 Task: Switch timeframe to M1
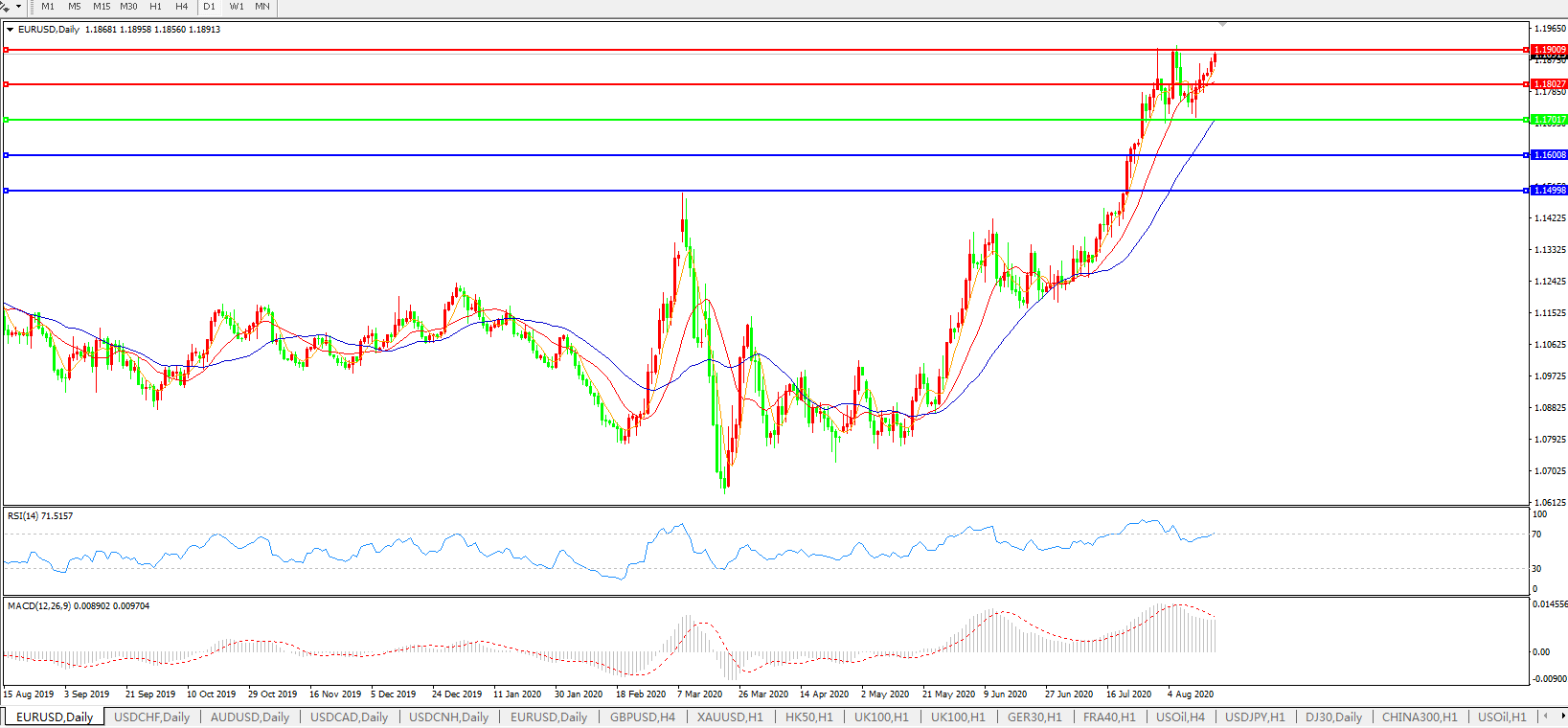point(48,7)
